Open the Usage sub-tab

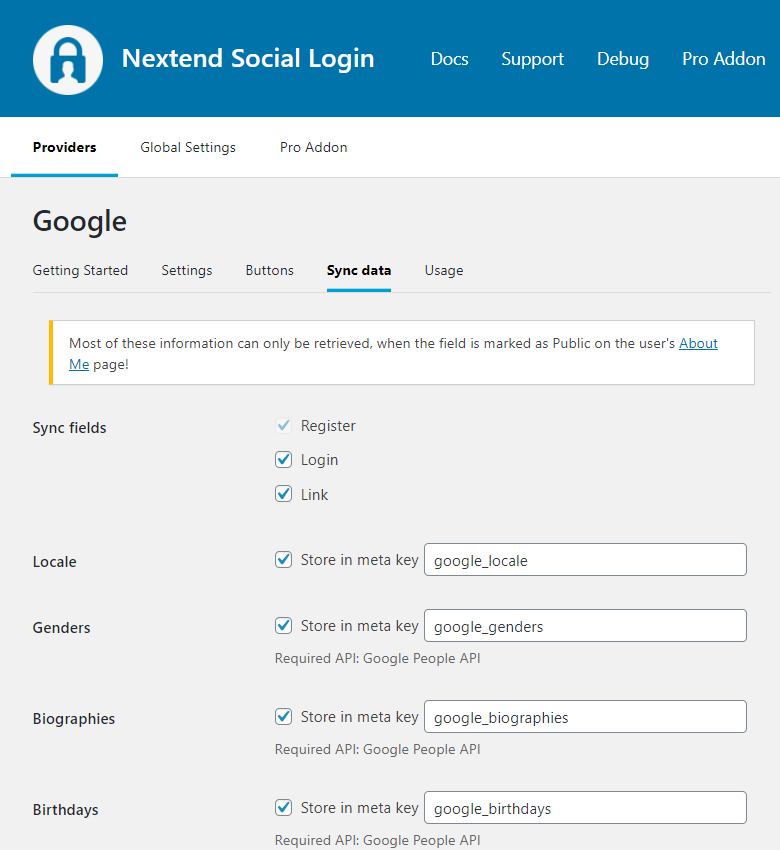(x=443, y=270)
